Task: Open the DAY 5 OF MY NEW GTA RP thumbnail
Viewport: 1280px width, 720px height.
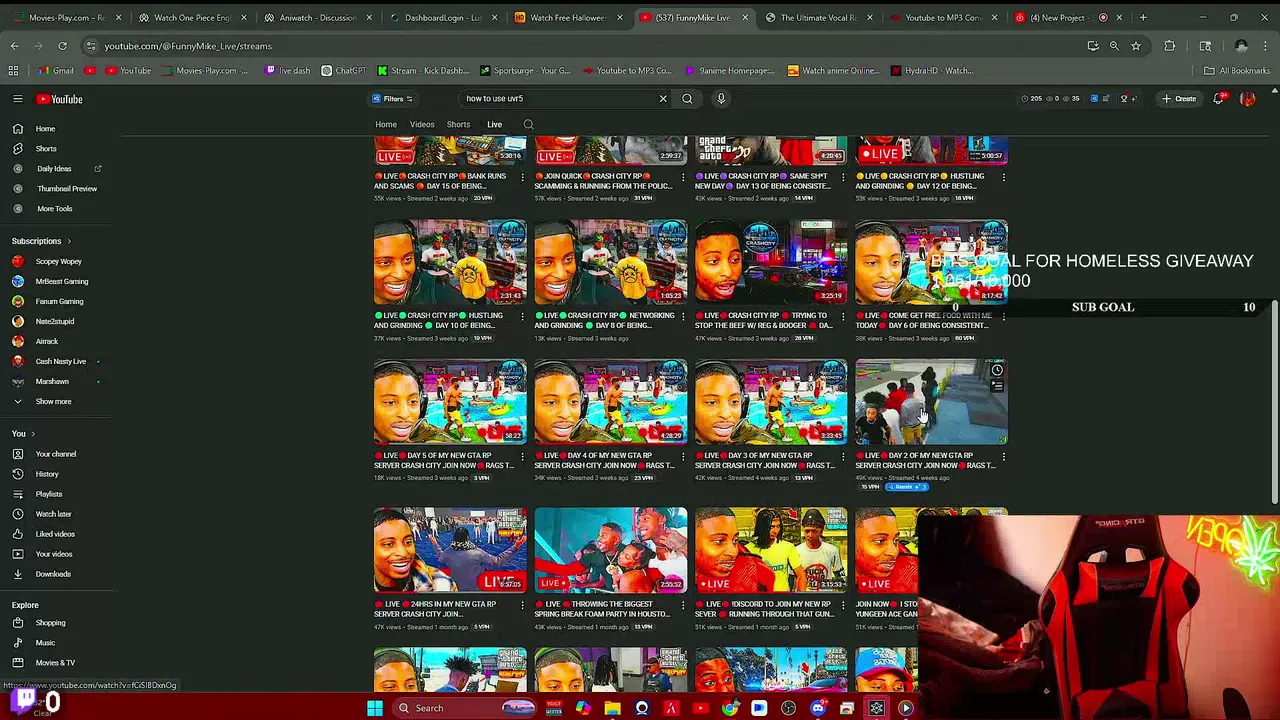Action: pos(450,402)
